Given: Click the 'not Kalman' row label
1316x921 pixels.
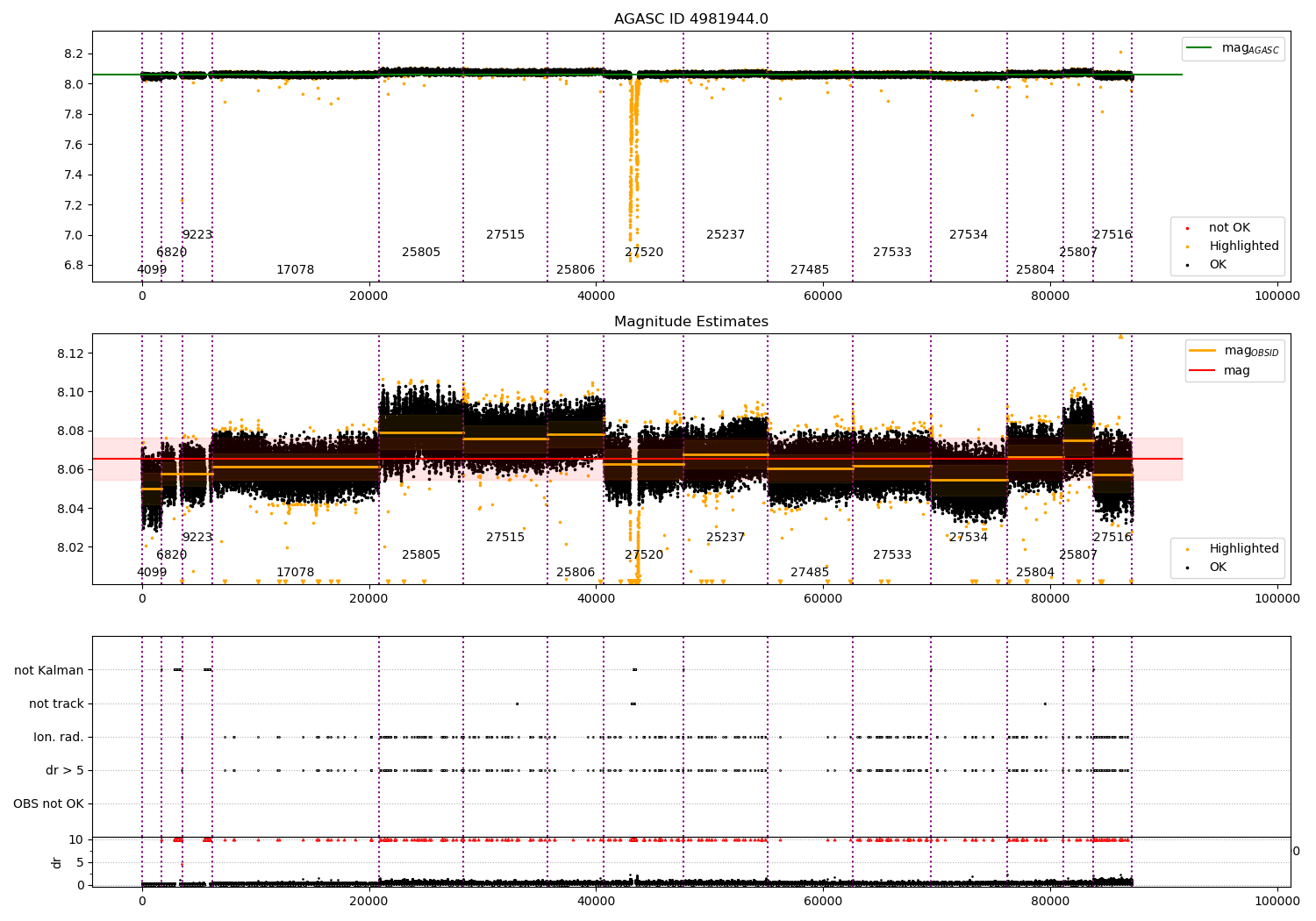Looking at the screenshot, I should pyautogui.click(x=49, y=671).
